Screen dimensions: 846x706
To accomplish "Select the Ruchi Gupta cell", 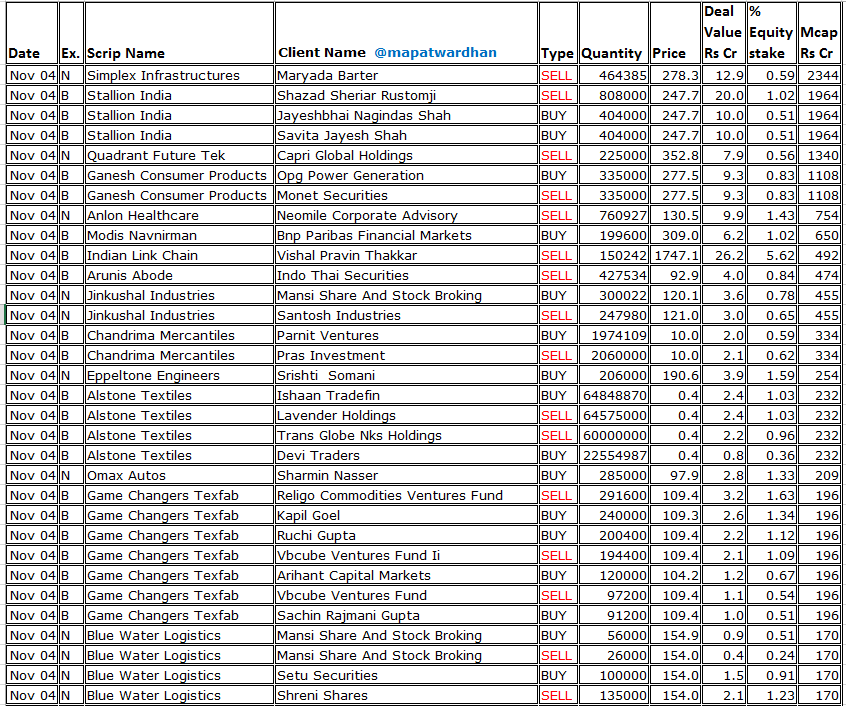I will coord(406,534).
